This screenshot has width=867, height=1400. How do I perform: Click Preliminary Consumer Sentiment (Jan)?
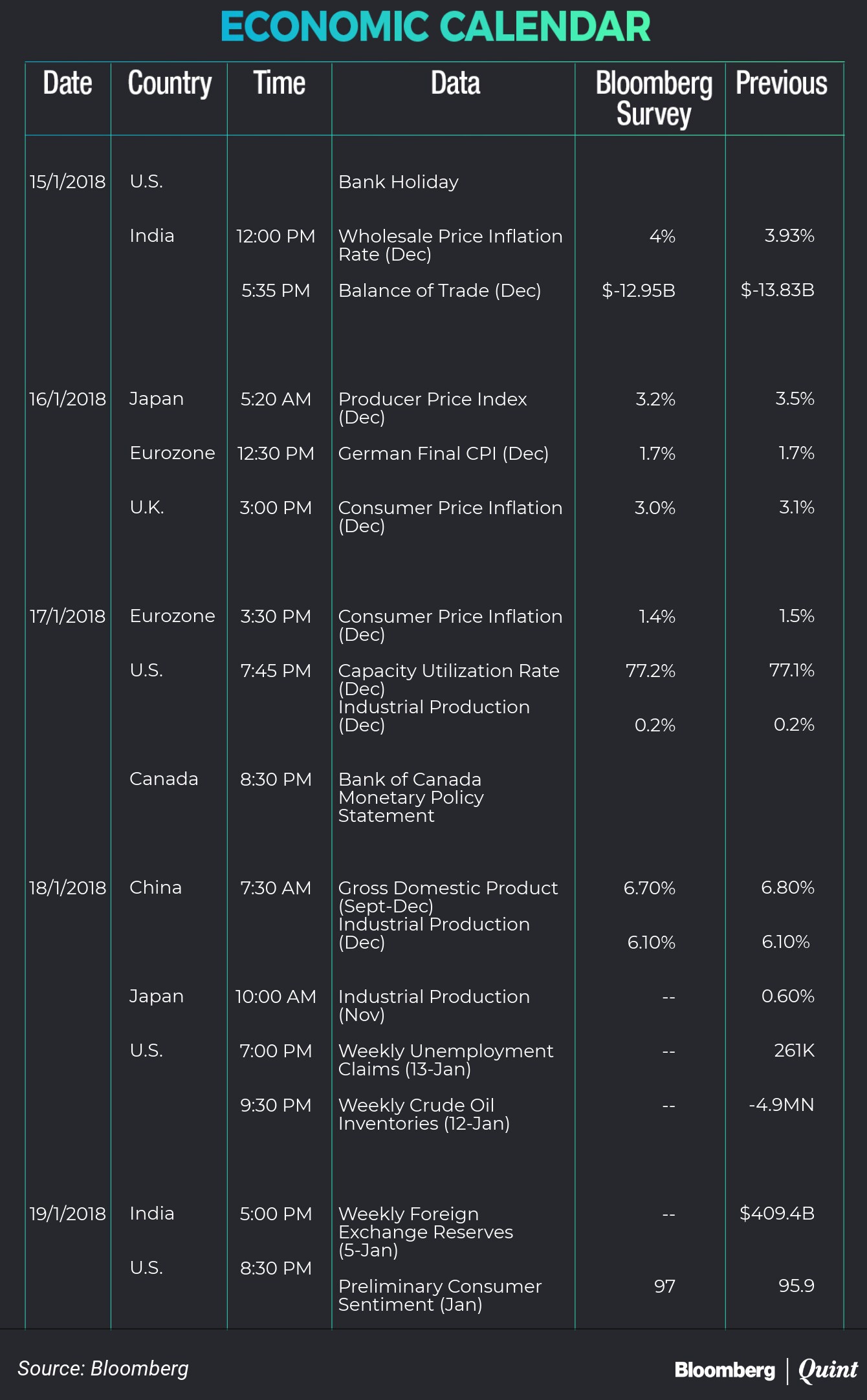440,1295
